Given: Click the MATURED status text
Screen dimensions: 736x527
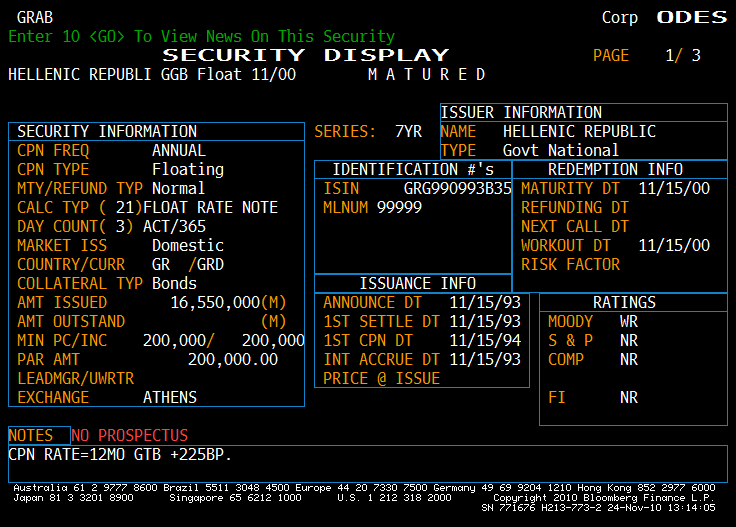Looking at the screenshot, I should [426, 74].
